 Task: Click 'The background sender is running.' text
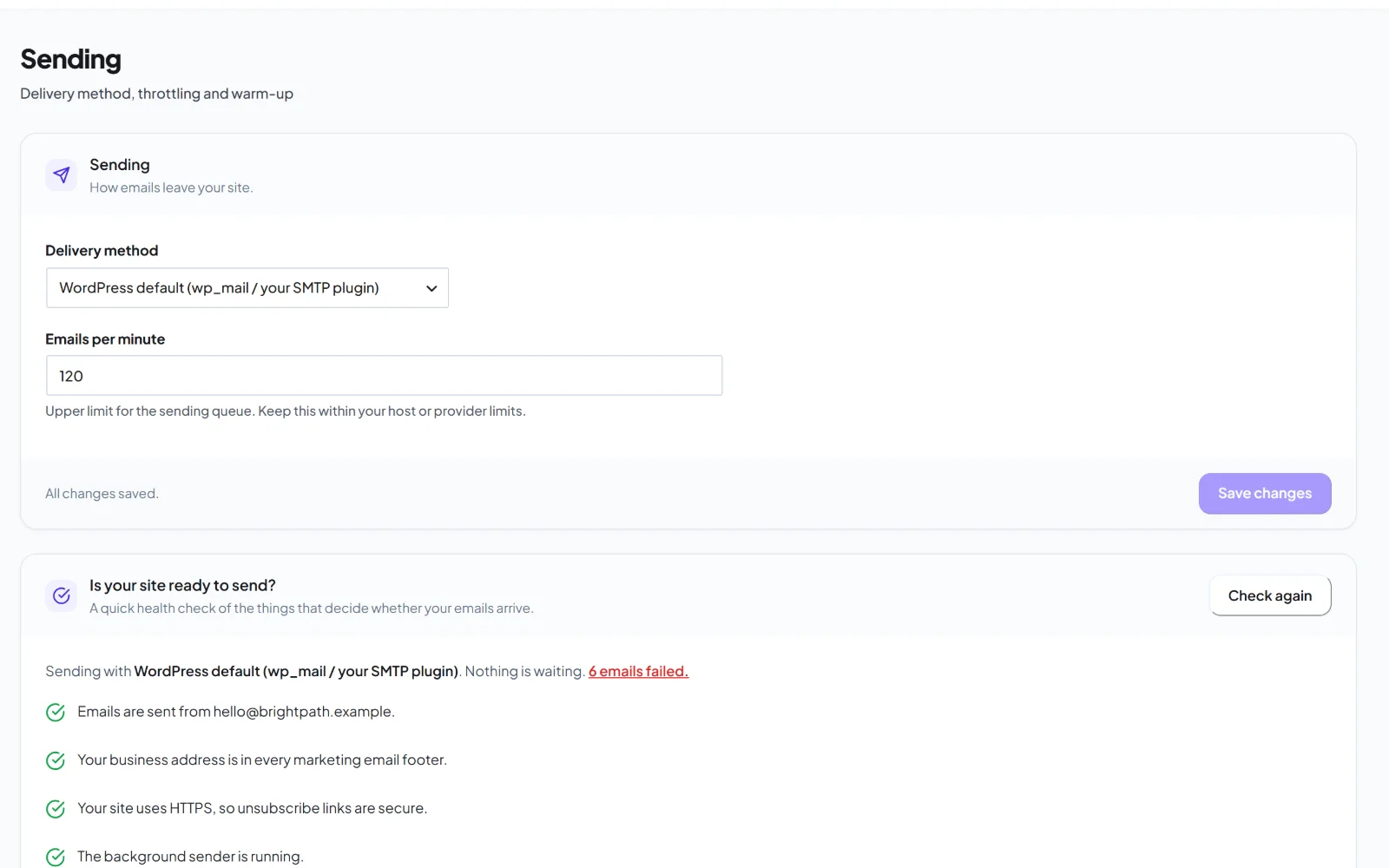190,857
